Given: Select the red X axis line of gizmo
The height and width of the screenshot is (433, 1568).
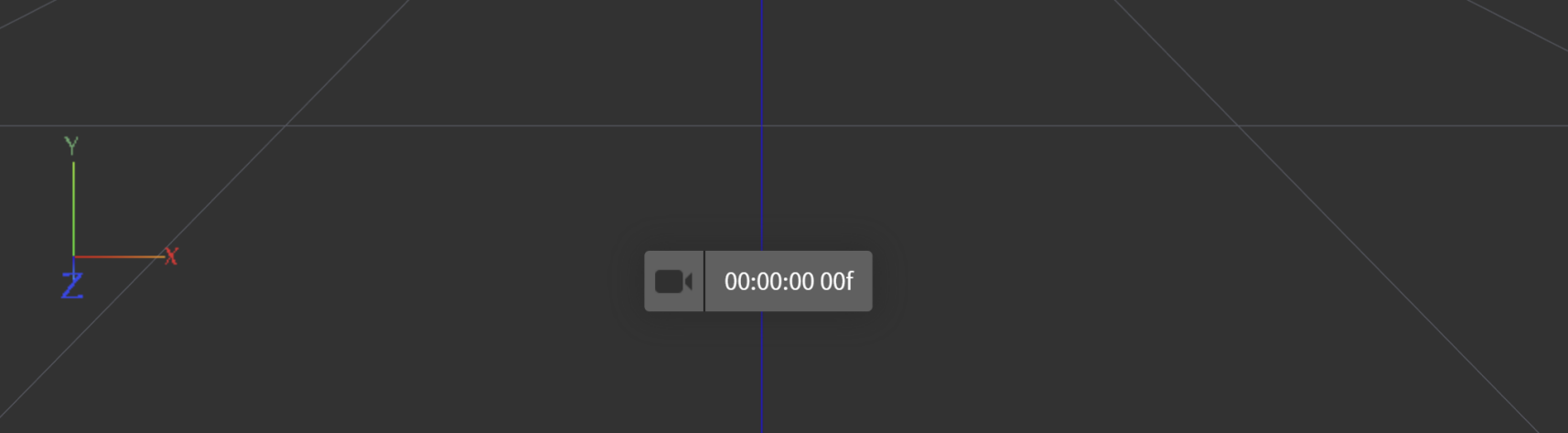Looking at the screenshot, I should point(119,257).
